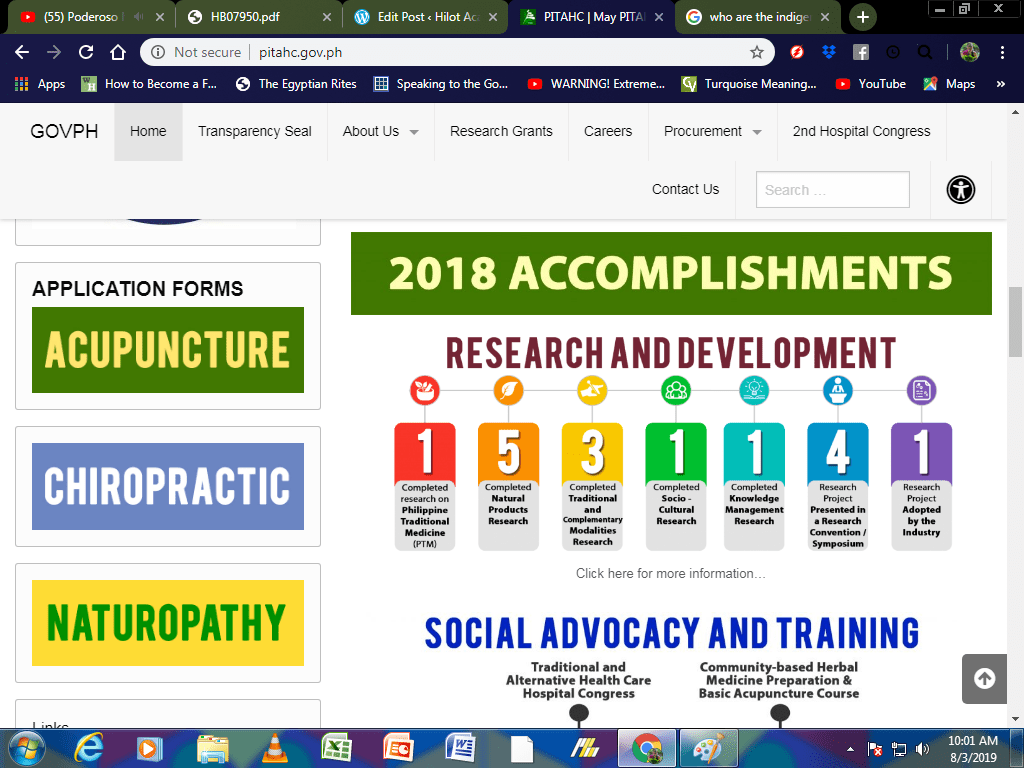Open the Careers menu item
This screenshot has width=1024, height=768.
click(608, 131)
